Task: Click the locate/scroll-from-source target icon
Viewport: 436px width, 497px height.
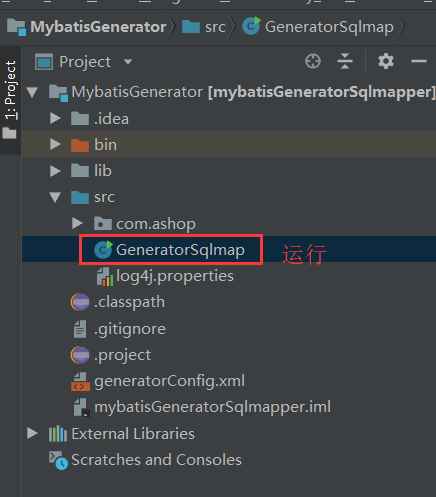Action: point(313,61)
